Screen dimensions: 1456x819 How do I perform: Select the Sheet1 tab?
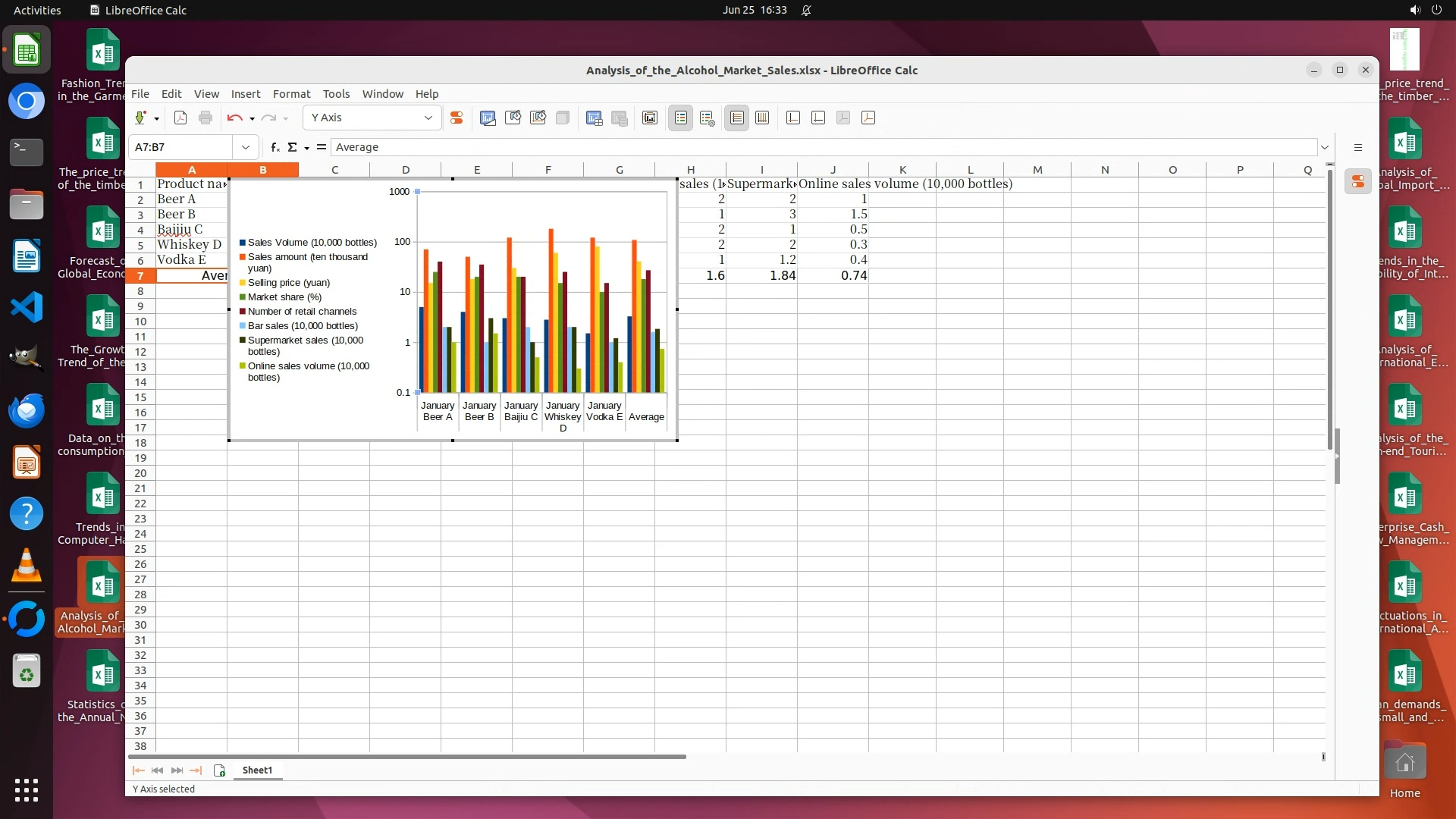(257, 770)
